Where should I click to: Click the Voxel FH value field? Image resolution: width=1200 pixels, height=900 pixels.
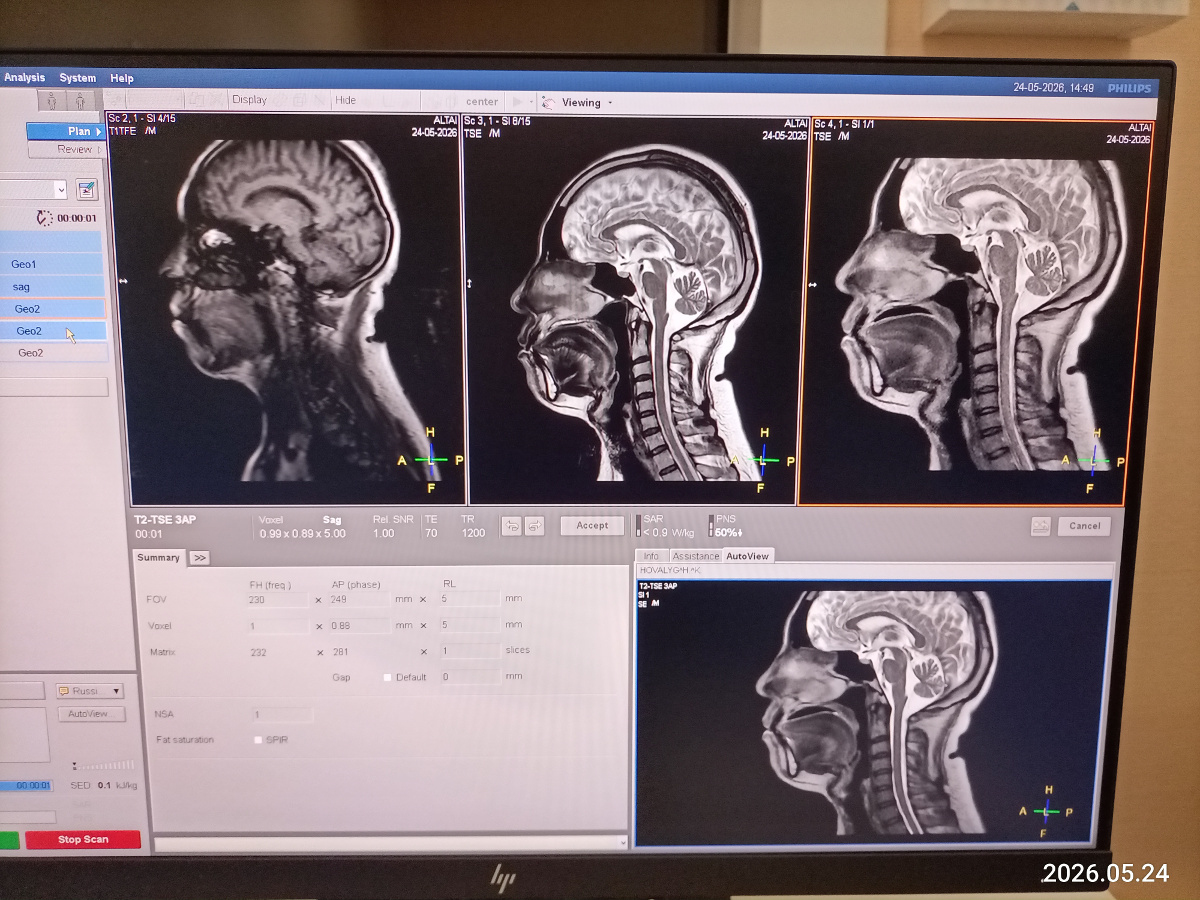279,626
